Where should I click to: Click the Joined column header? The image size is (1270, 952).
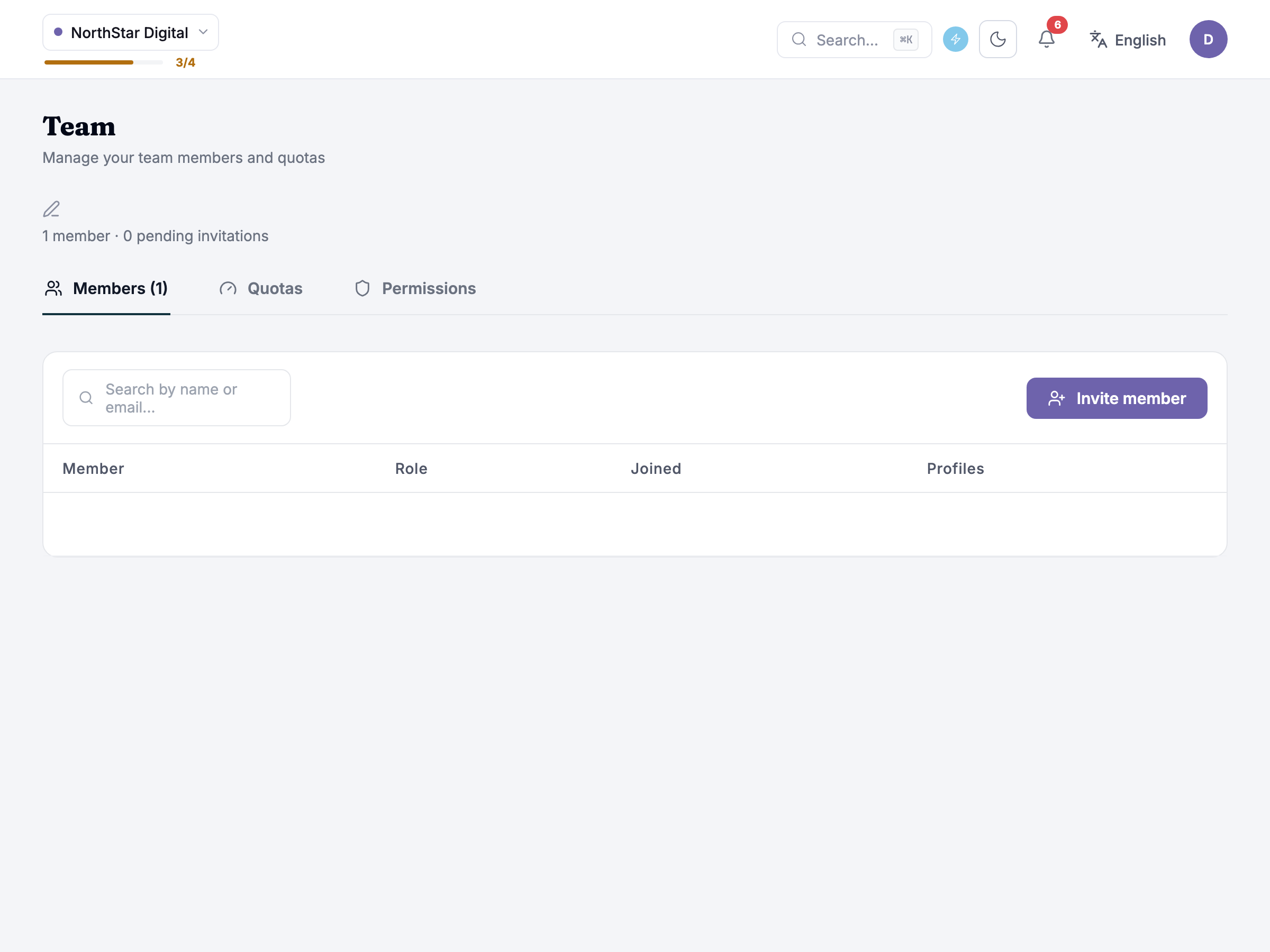click(656, 469)
